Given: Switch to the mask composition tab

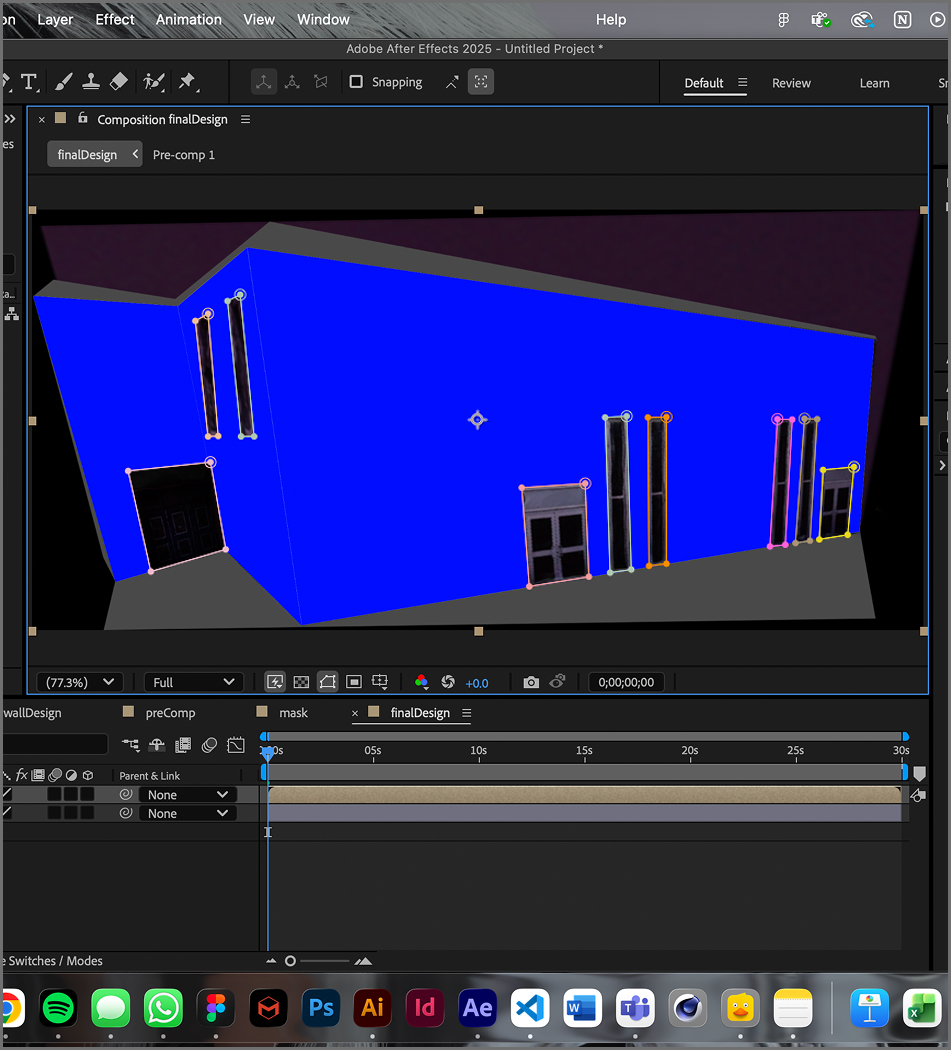Looking at the screenshot, I should tap(293, 712).
